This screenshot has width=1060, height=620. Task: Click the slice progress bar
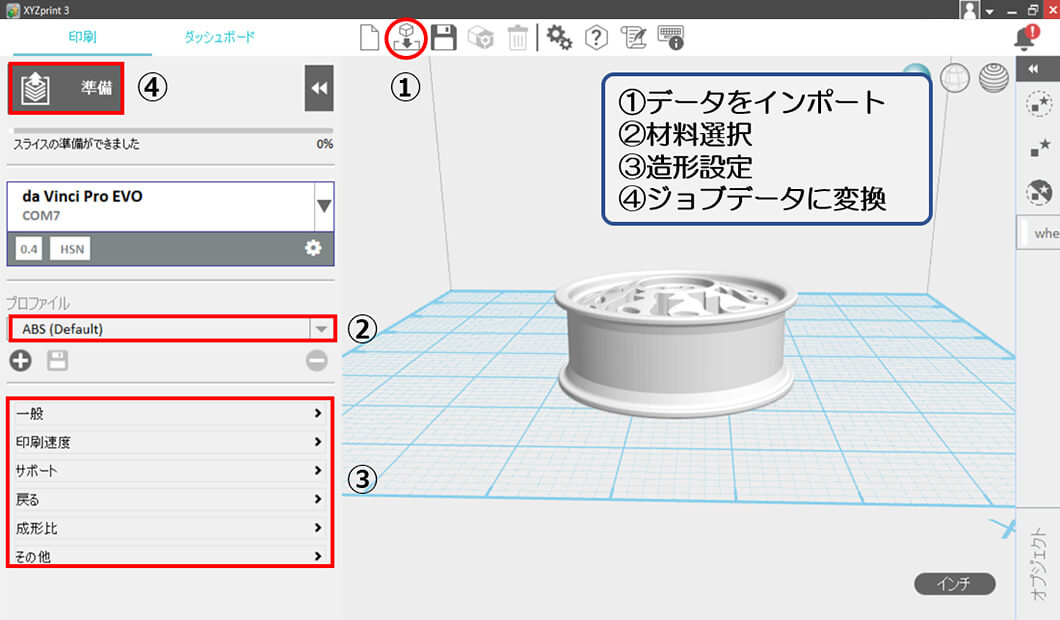coord(172,130)
